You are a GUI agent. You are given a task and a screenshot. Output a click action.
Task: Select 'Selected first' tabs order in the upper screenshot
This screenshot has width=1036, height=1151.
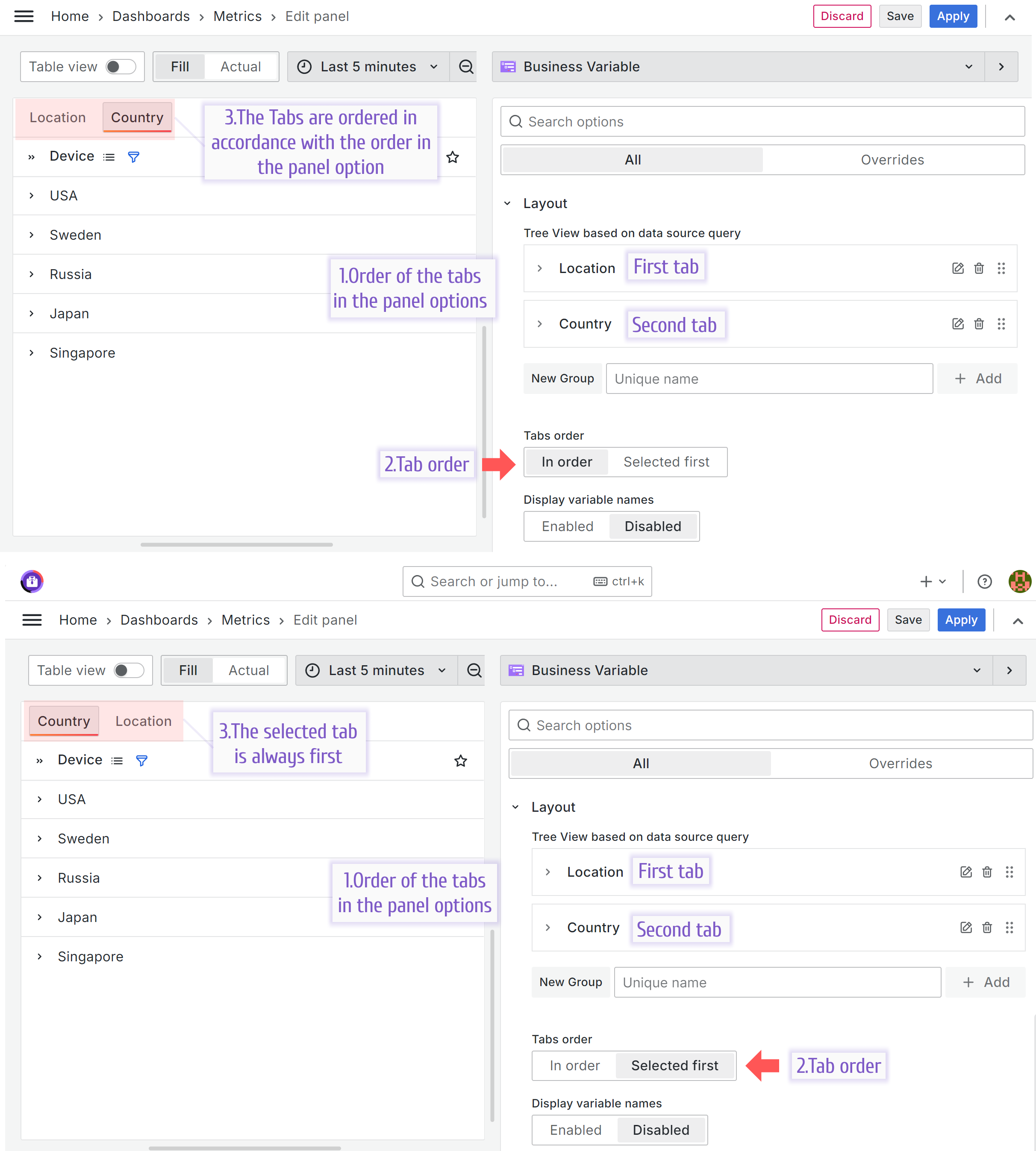(x=666, y=462)
